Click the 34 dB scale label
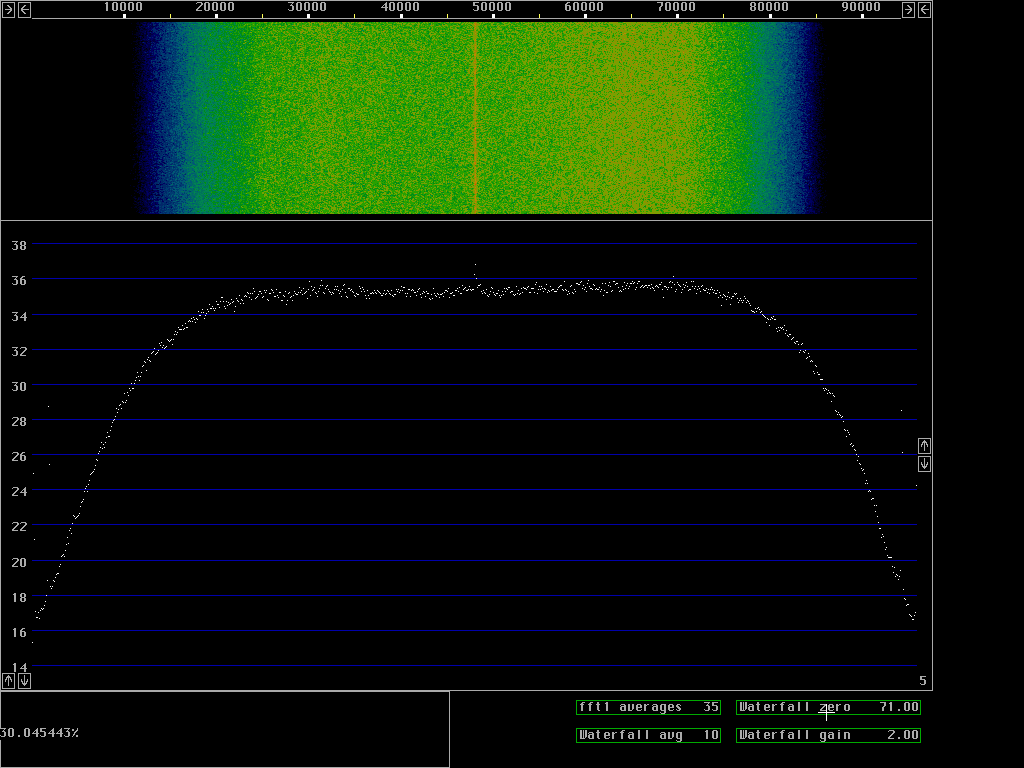 (19, 317)
